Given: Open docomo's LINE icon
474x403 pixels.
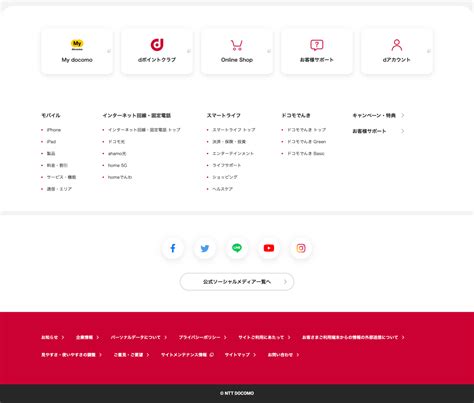Looking at the screenshot, I should (x=237, y=248).
